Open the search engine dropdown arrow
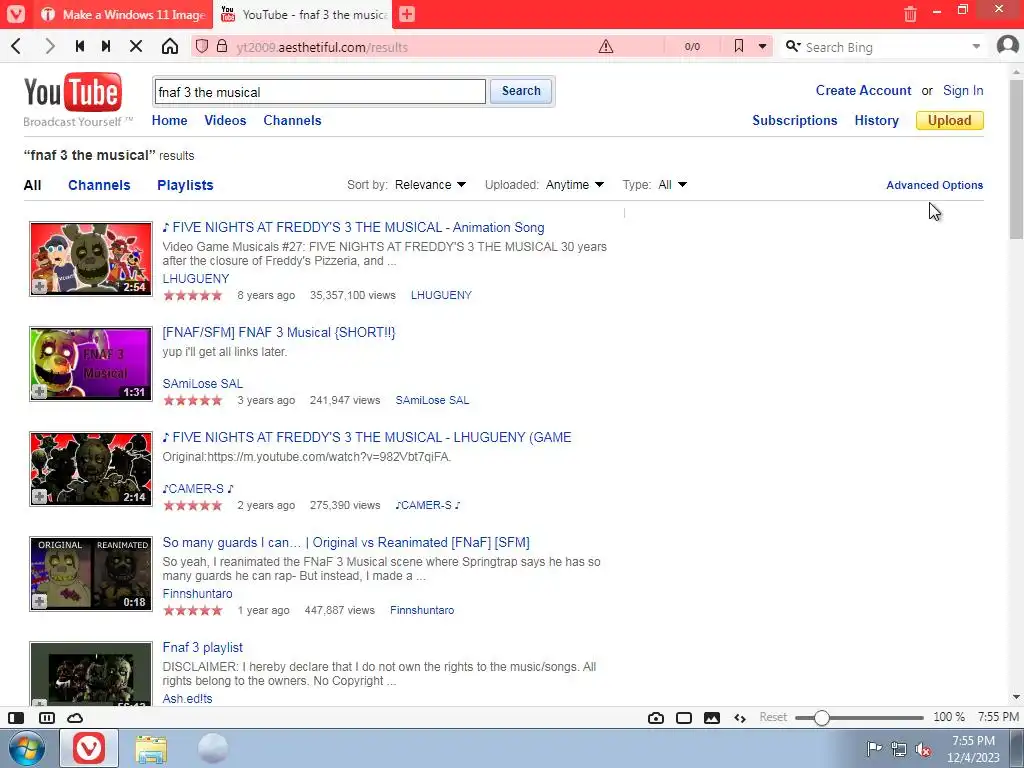Viewport: 1024px width, 768px height. [x=976, y=46]
